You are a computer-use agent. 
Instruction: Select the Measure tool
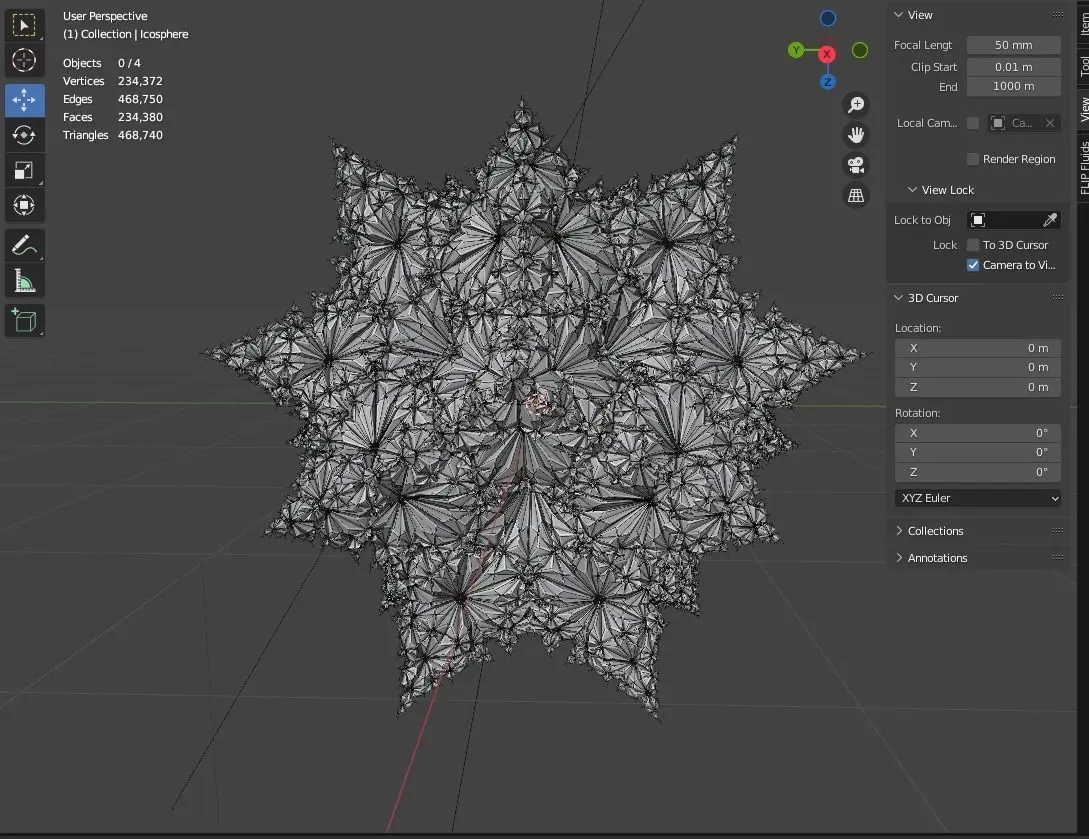click(x=24, y=281)
